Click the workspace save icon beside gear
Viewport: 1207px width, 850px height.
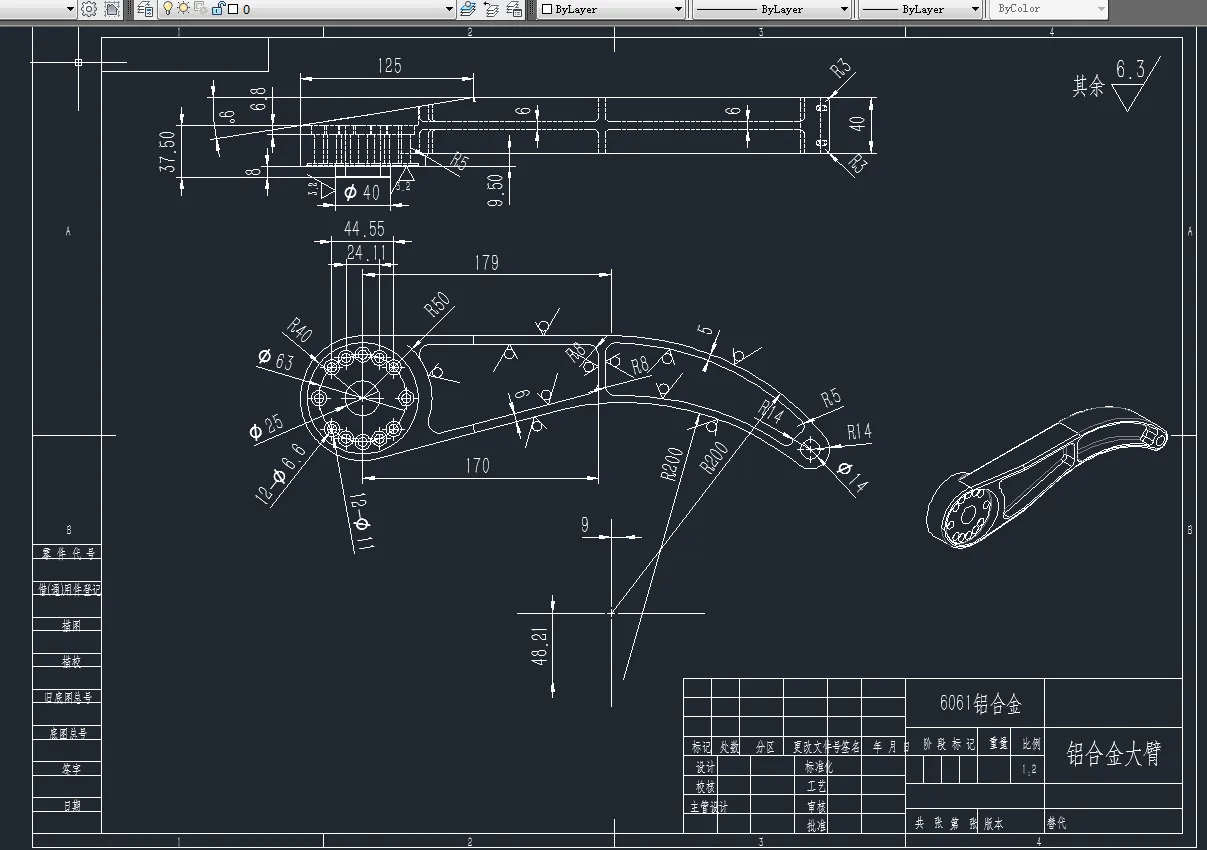112,9
